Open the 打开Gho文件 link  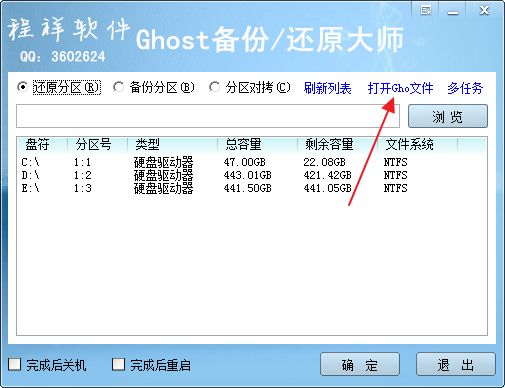400,88
